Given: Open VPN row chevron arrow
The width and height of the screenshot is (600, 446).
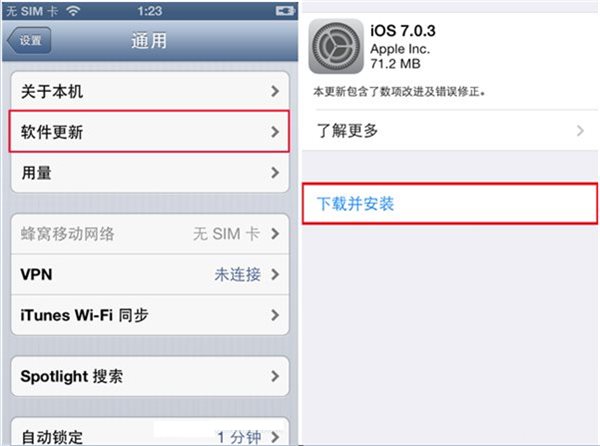Looking at the screenshot, I should point(275,274).
